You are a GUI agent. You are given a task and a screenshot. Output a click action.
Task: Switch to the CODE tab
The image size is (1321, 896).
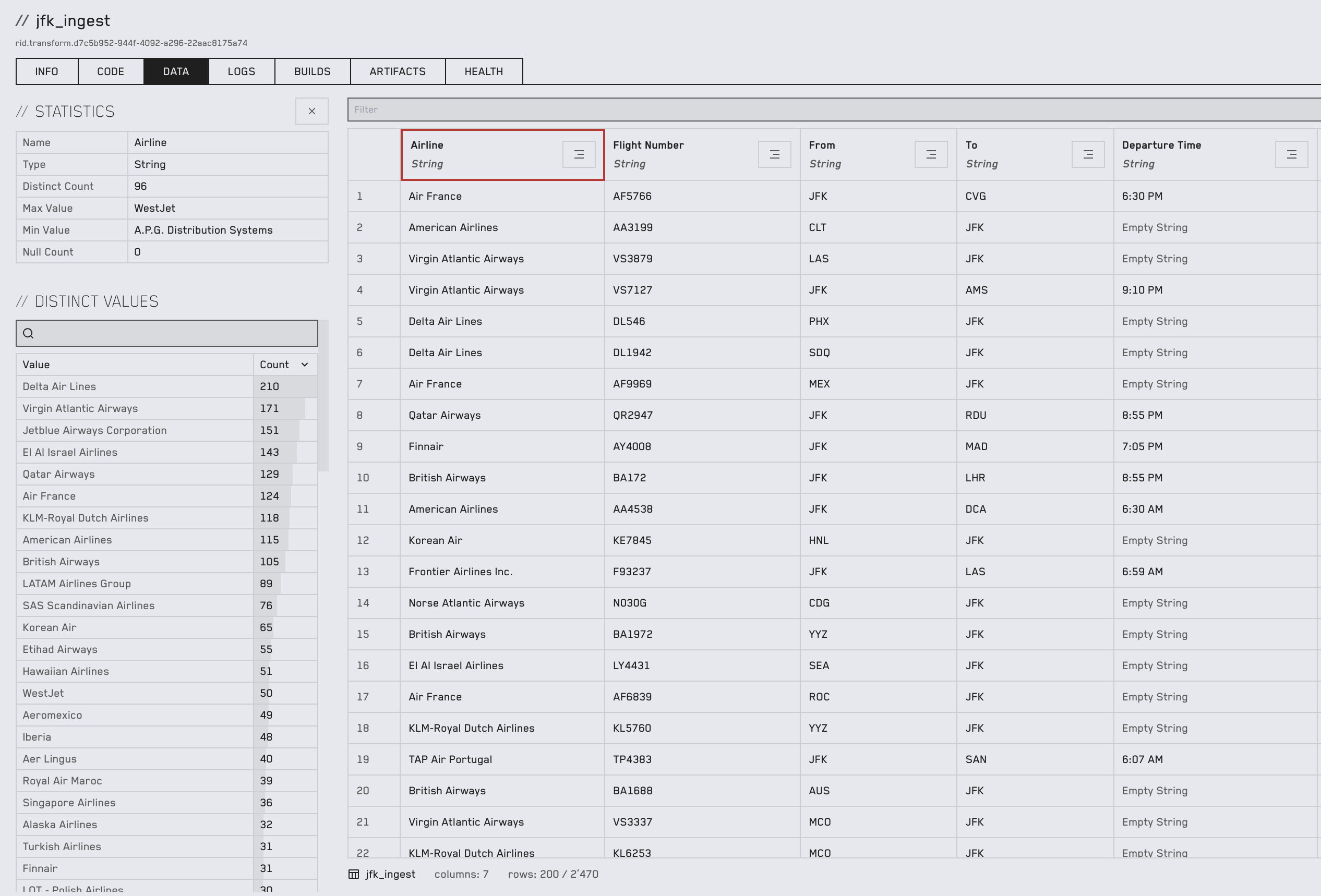click(110, 71)
